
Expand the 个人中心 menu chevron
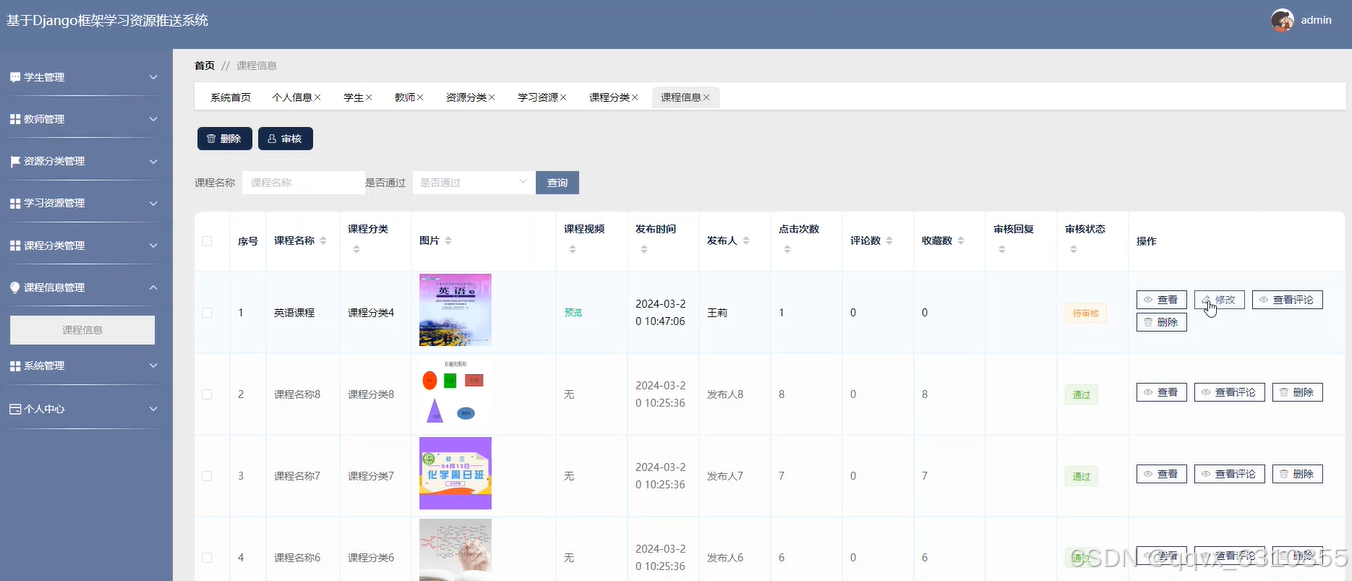pos(153,409)
